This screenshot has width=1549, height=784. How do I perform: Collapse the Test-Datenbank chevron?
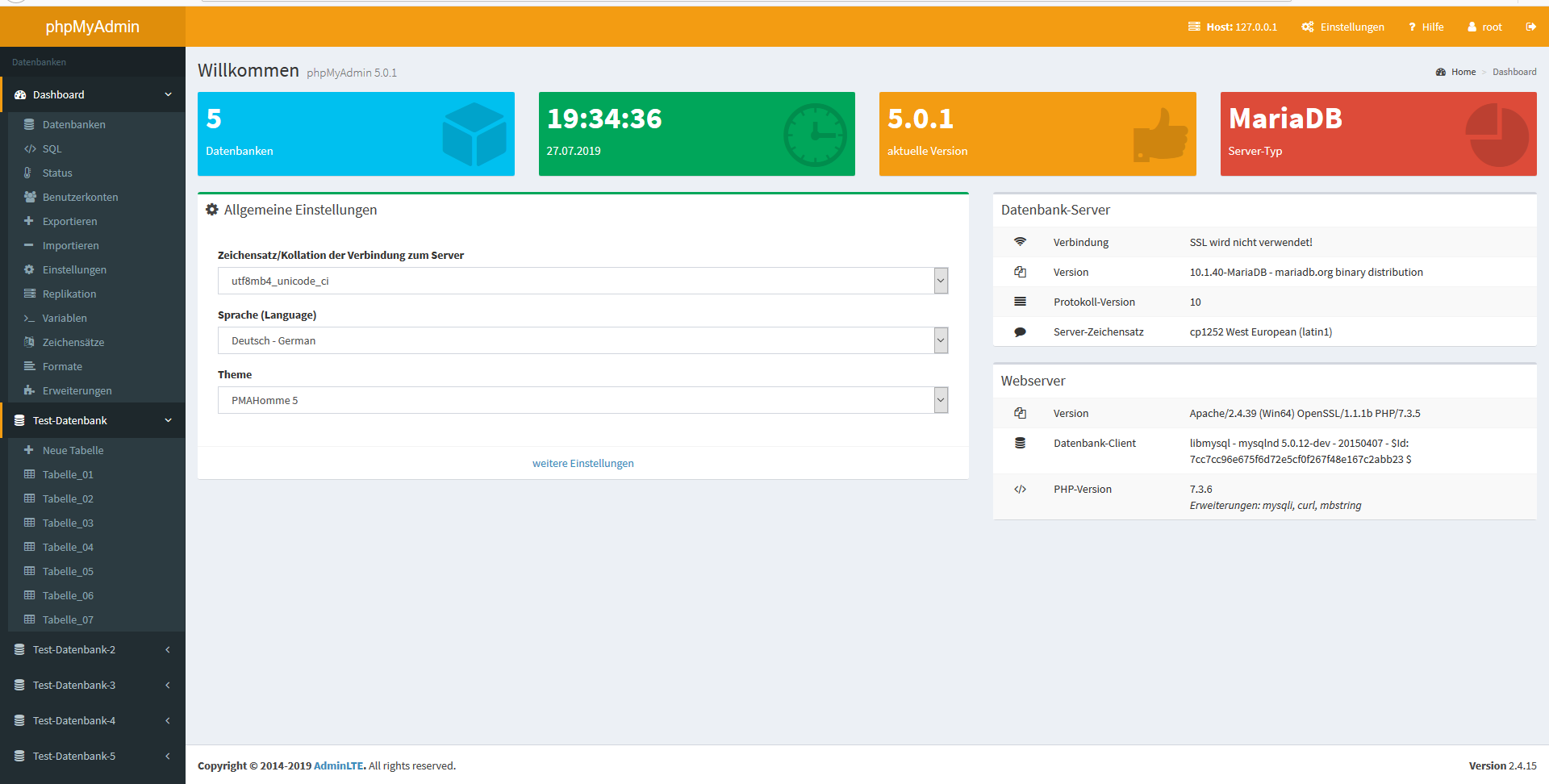168,420
